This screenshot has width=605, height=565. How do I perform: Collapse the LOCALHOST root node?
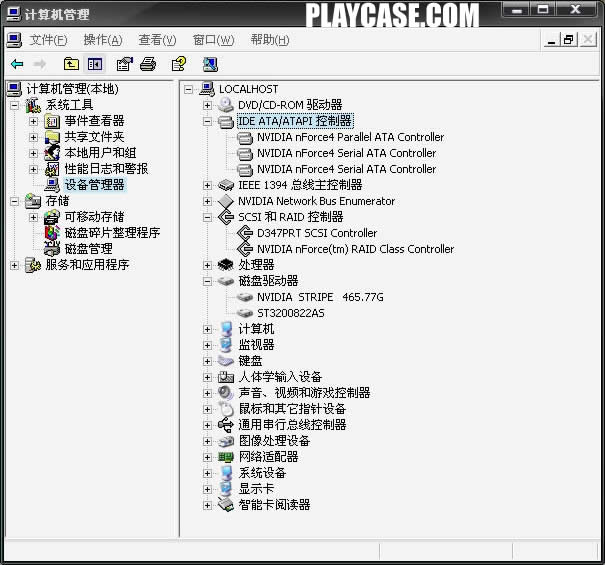point(188,90)
